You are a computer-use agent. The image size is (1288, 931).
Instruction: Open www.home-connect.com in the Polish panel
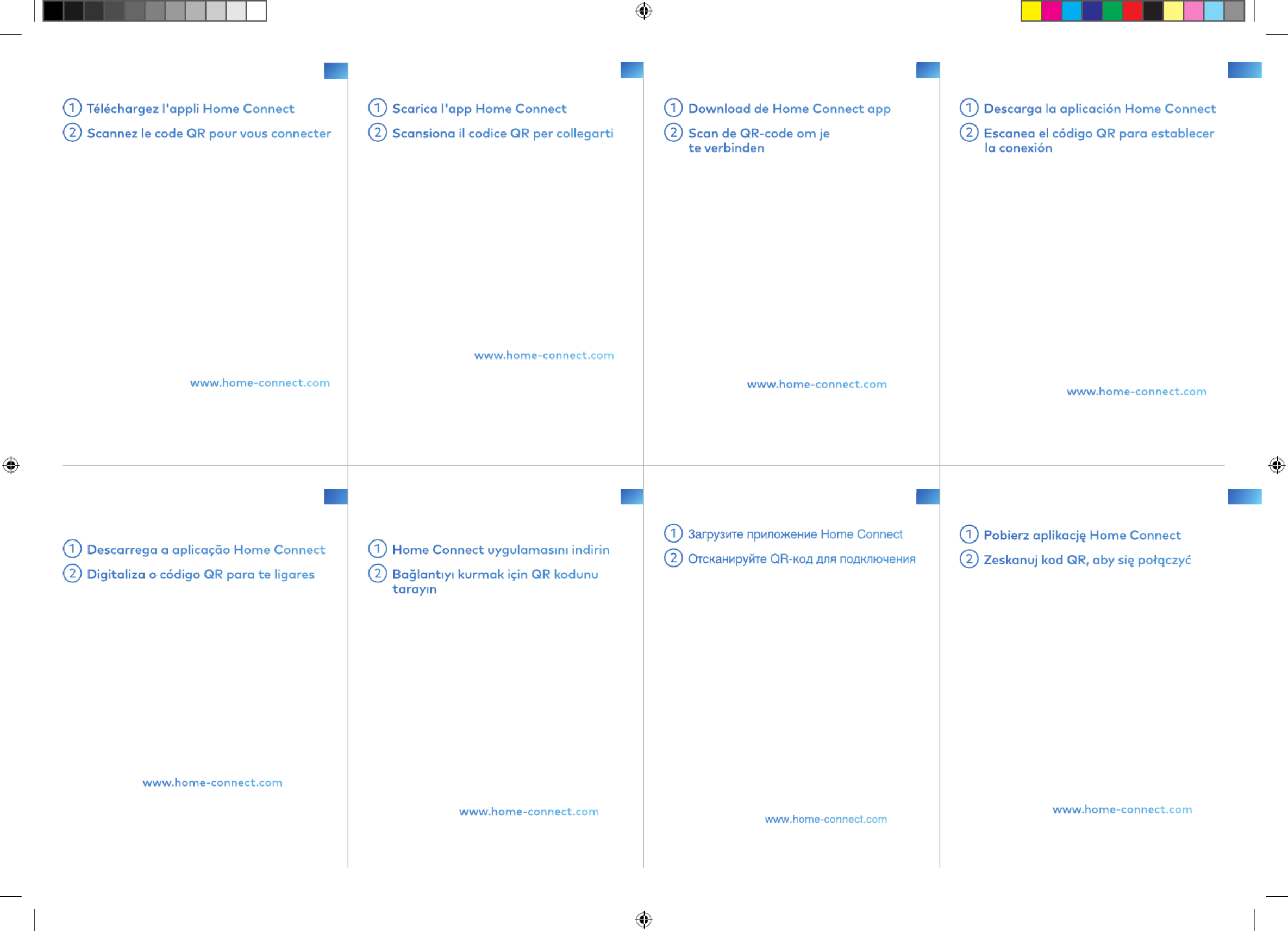tap(1122, 809)
